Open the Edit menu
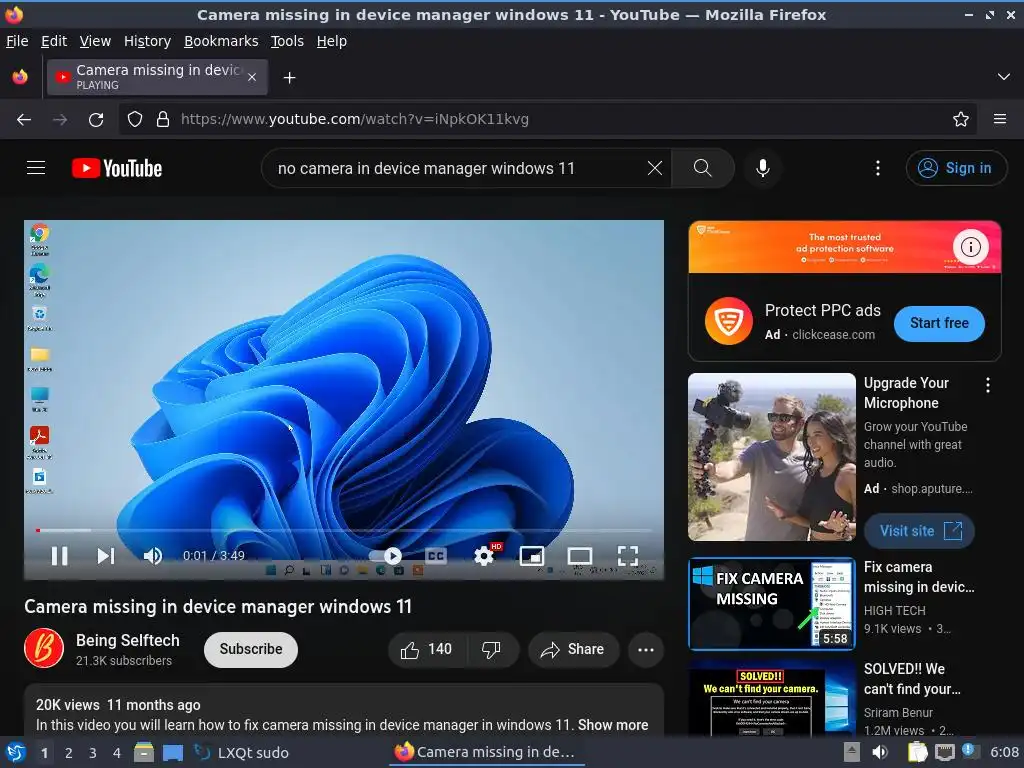Viewport: 1024px width, 768px height. coord(54,41)
